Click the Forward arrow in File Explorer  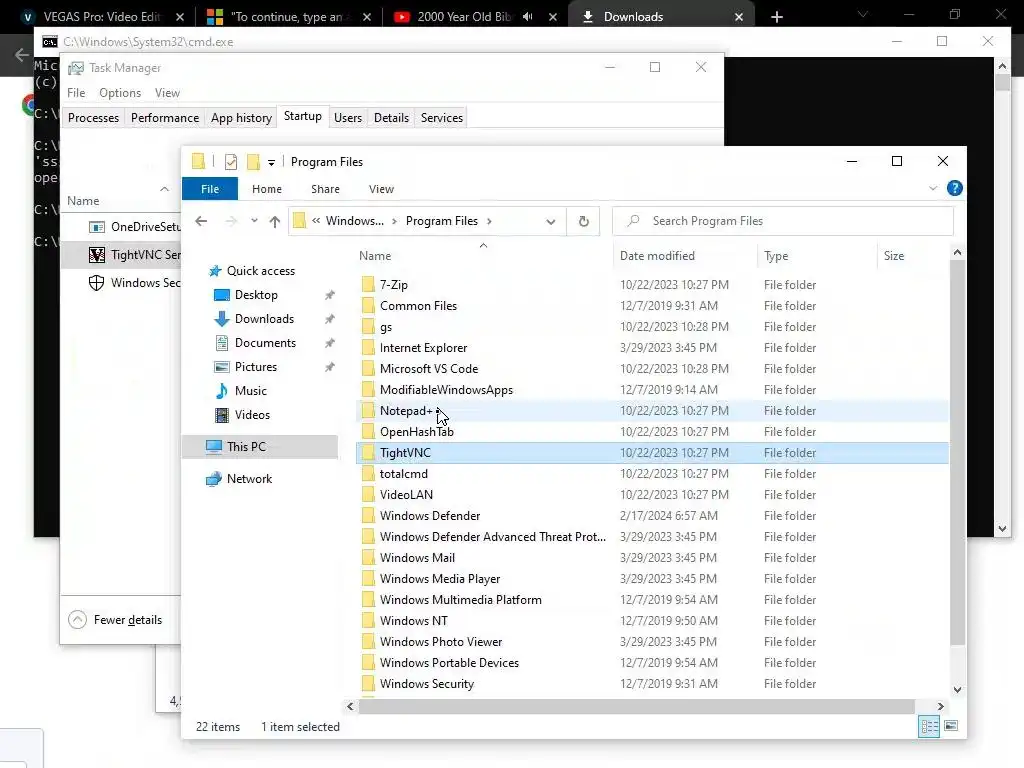pos(231,221)
